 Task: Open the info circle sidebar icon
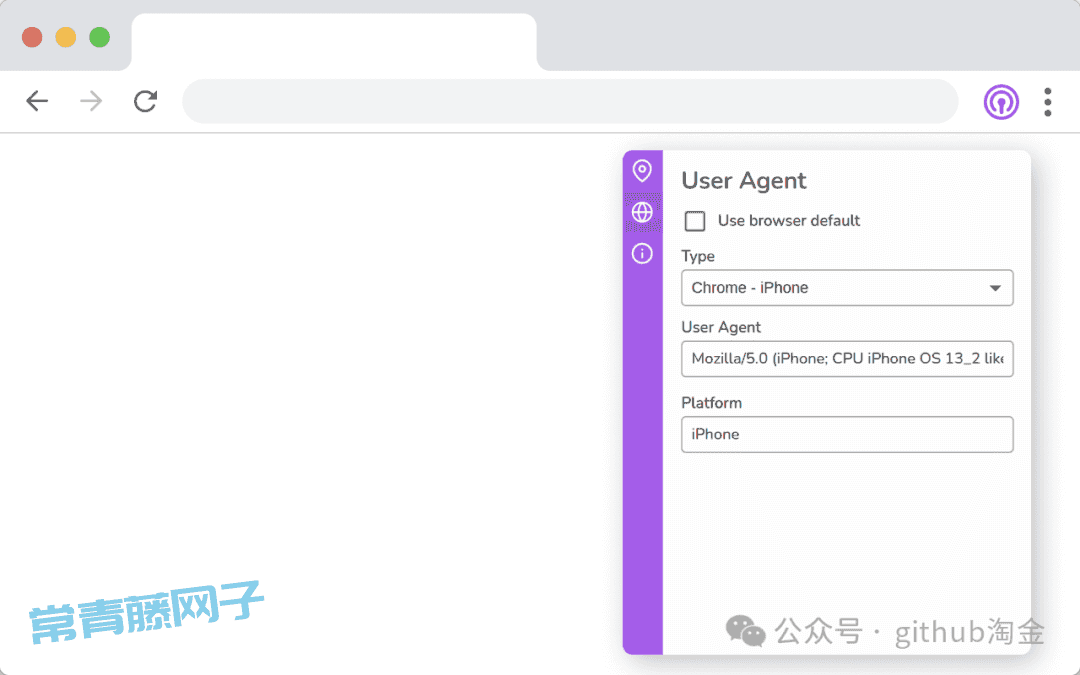[x=642, y=253]
